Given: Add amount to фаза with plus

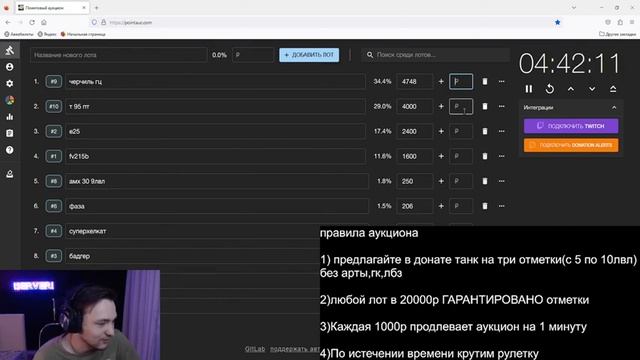Looking at the screenshot, I should 441,206.
